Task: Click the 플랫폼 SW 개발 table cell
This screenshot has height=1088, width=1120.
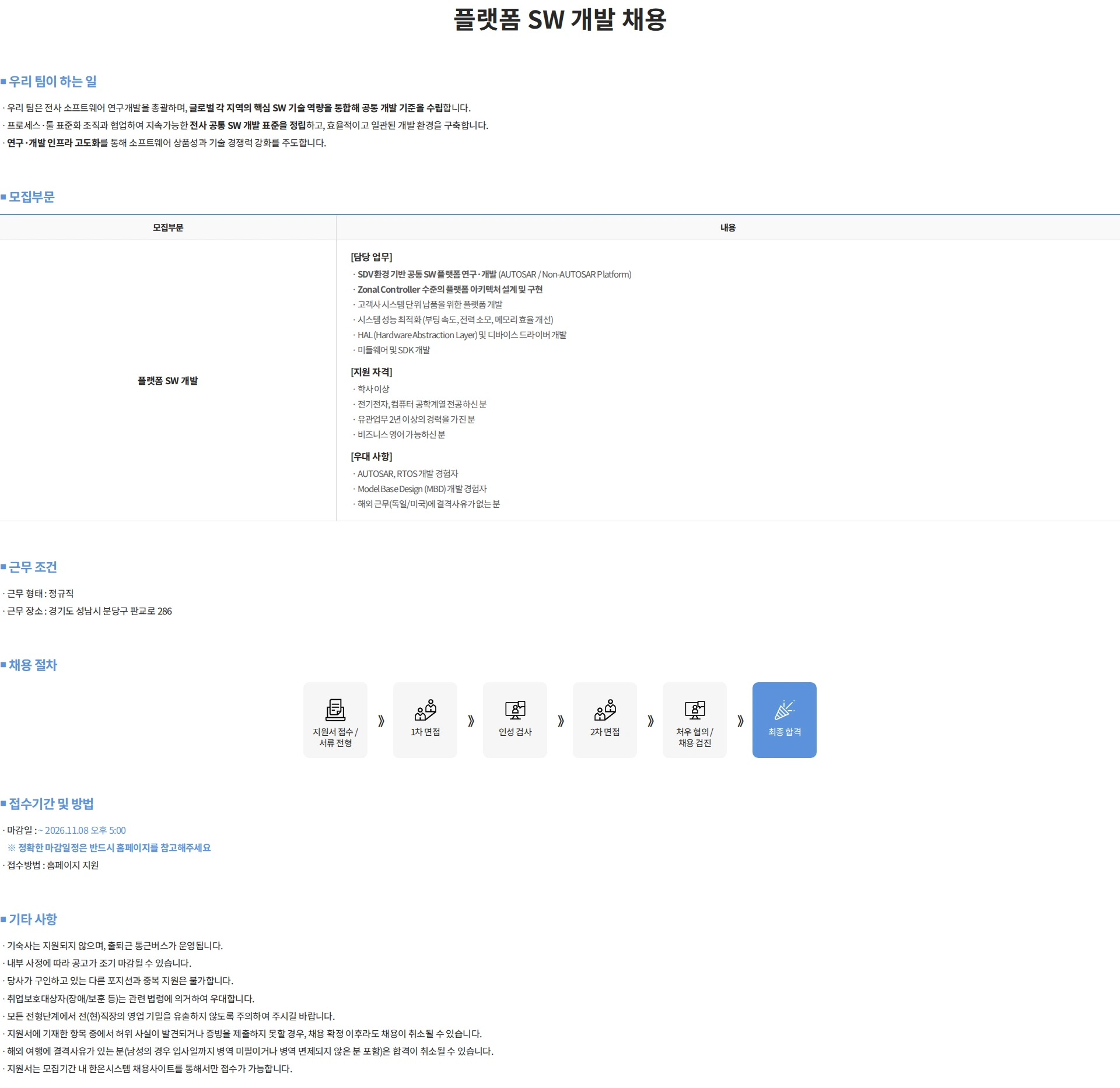Action: coord(168,381)
